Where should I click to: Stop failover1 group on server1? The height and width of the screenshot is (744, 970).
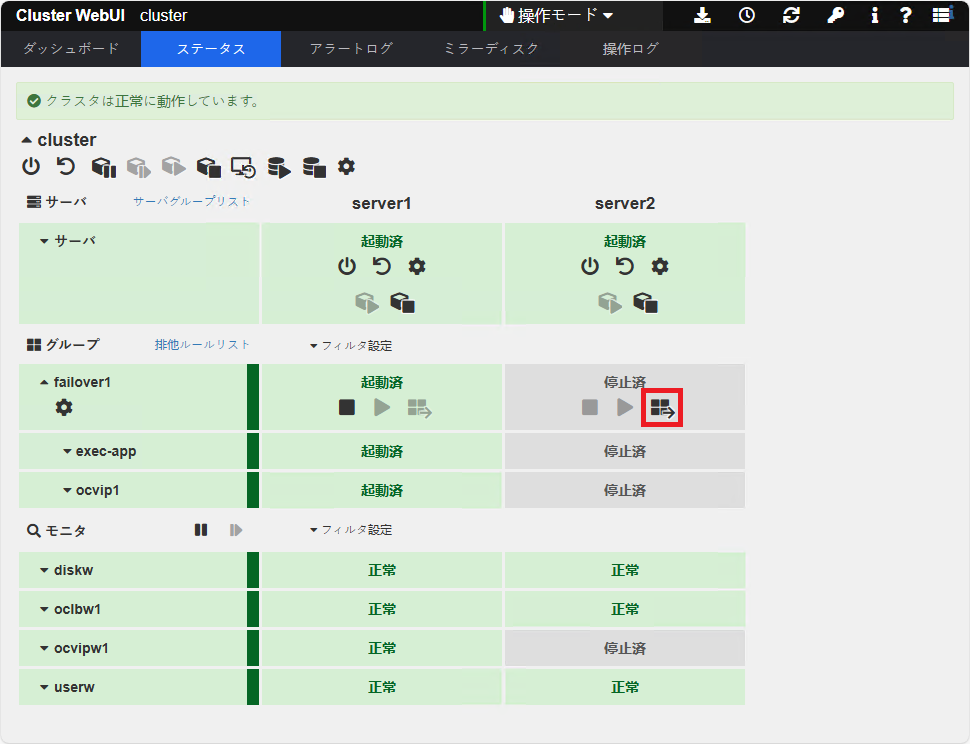(347, 407)
